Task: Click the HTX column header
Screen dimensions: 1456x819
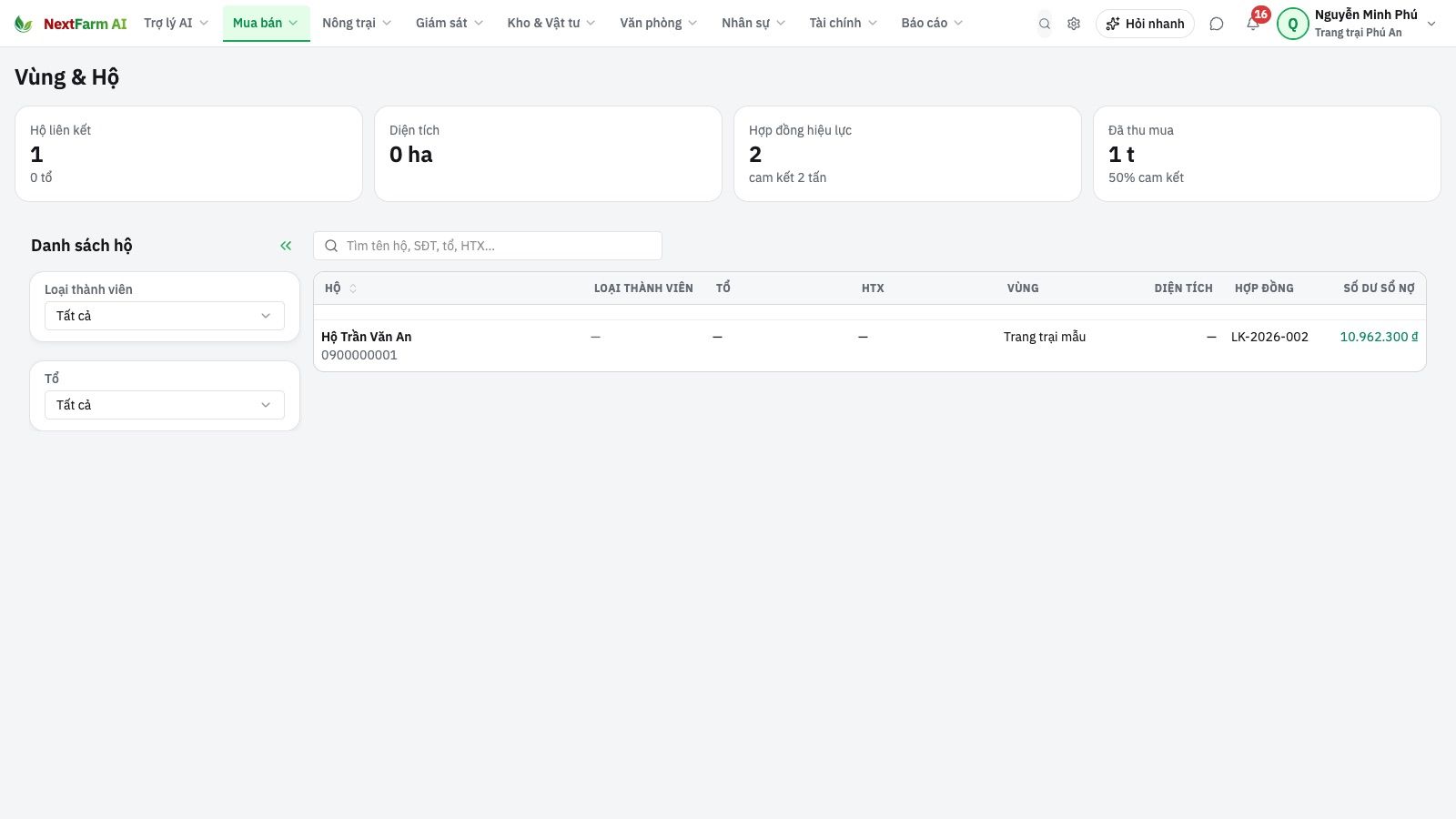Action: point(873,288)
